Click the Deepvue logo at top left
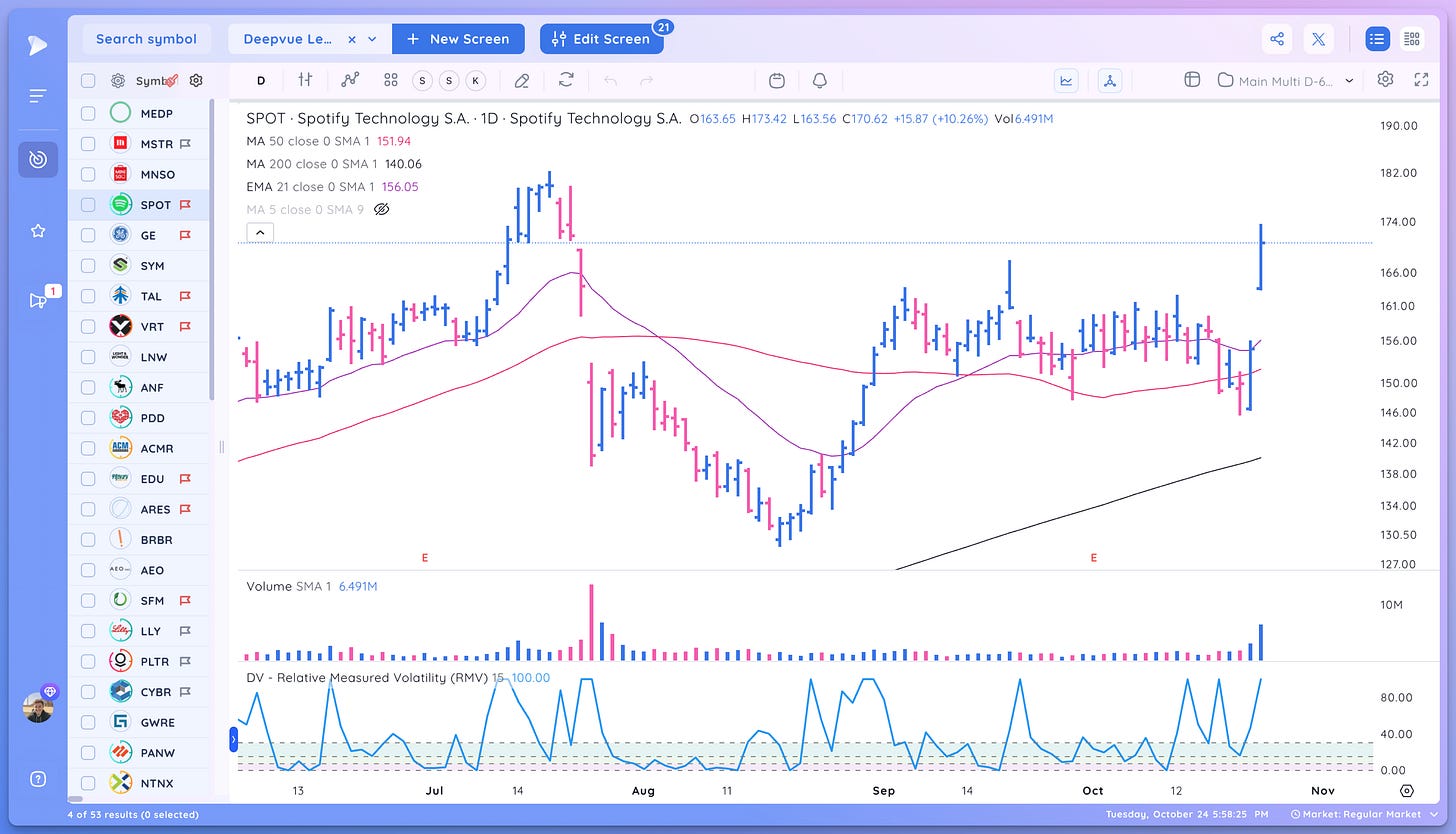This screenshot has width=1456, height=834. pos(37,44)
